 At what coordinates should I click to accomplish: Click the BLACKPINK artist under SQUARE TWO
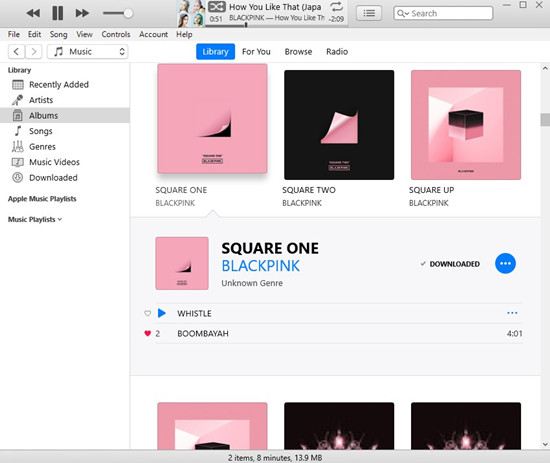point(302,203)
